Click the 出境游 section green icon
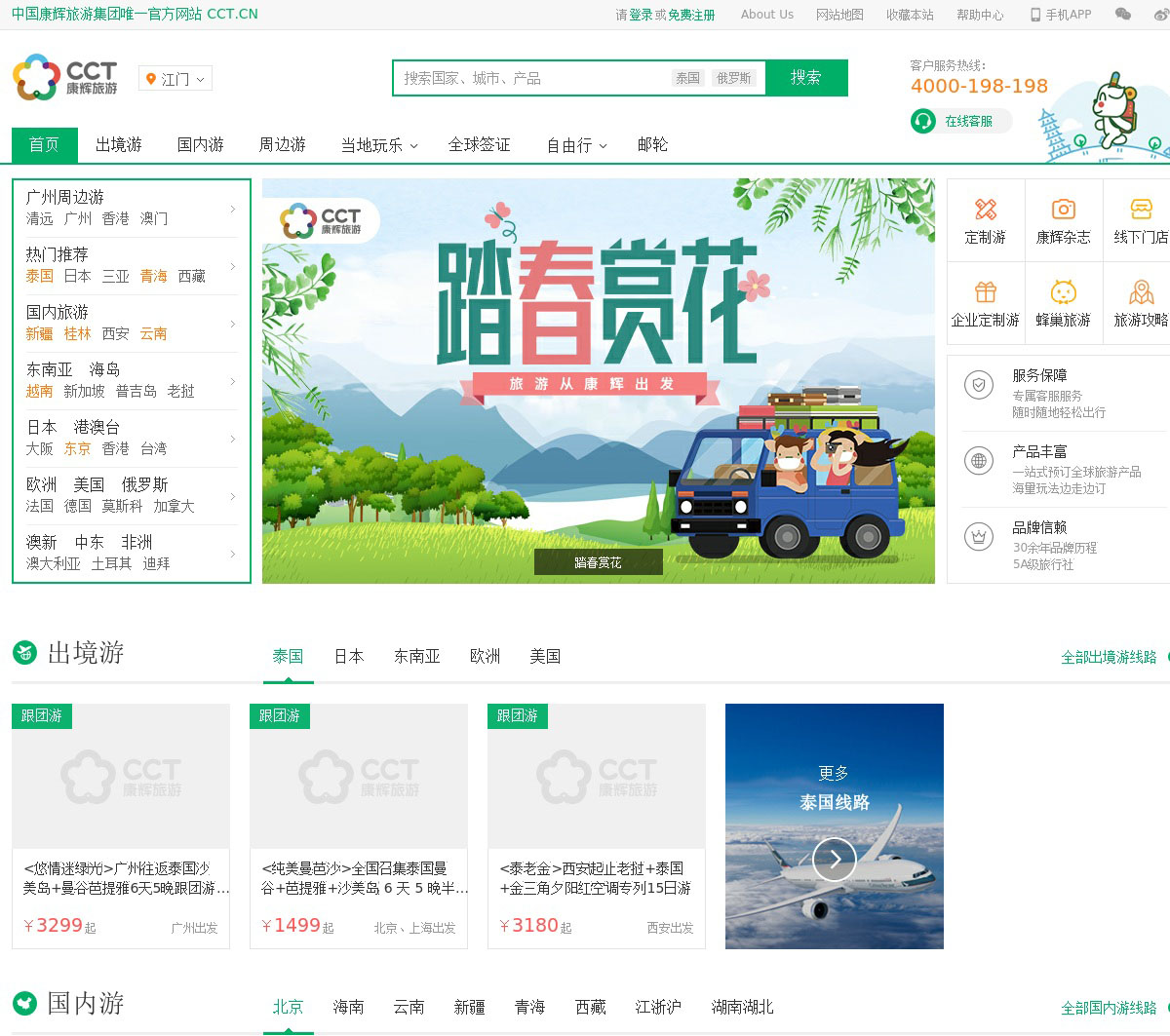 tap(24, 652)
